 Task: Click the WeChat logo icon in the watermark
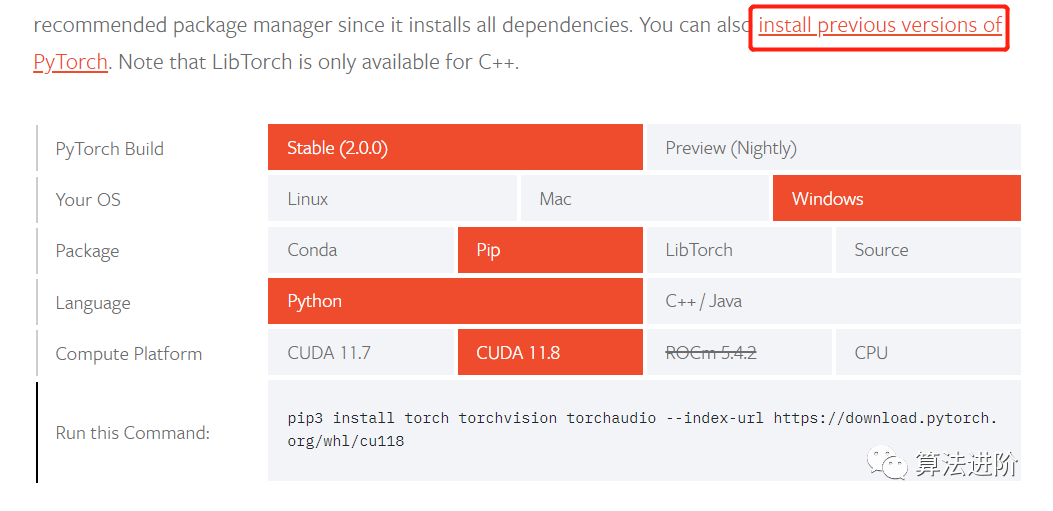[x=888, y=461]
